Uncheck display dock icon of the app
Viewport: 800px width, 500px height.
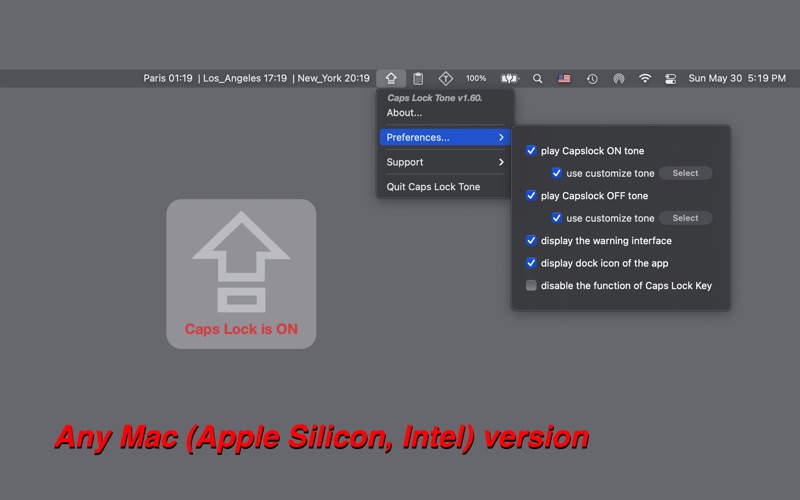(x=531, y=263)
